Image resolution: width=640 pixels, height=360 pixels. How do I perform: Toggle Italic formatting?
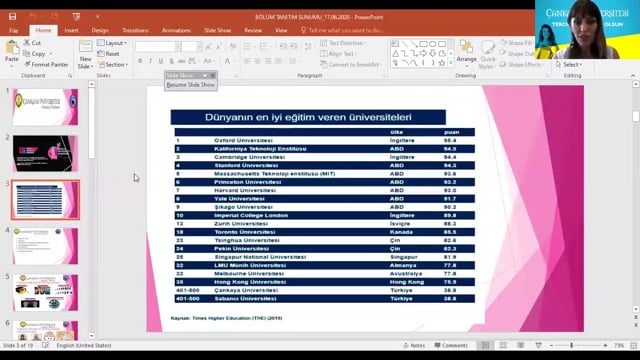[150, 61]
